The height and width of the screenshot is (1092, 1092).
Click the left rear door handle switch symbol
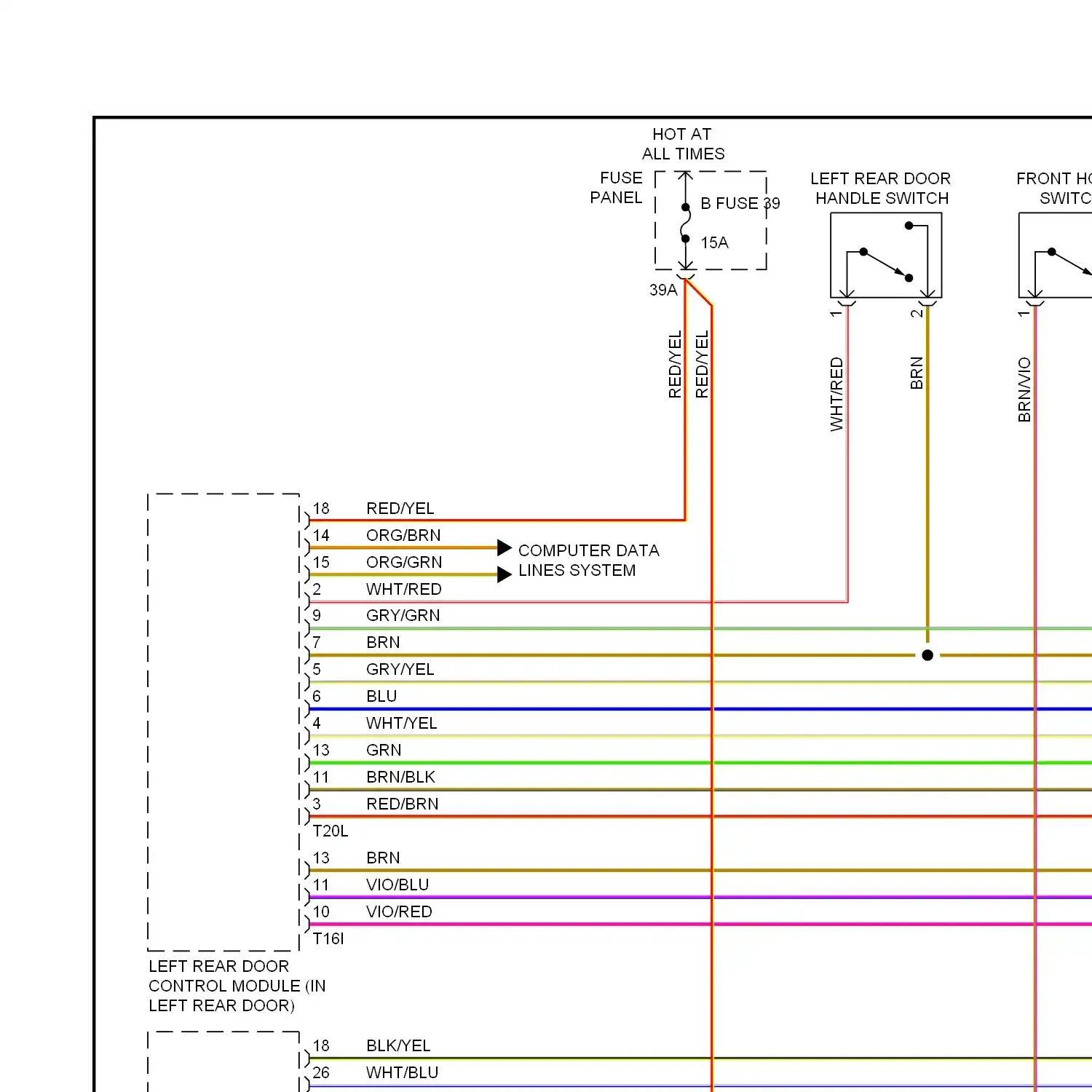(886, 255)
